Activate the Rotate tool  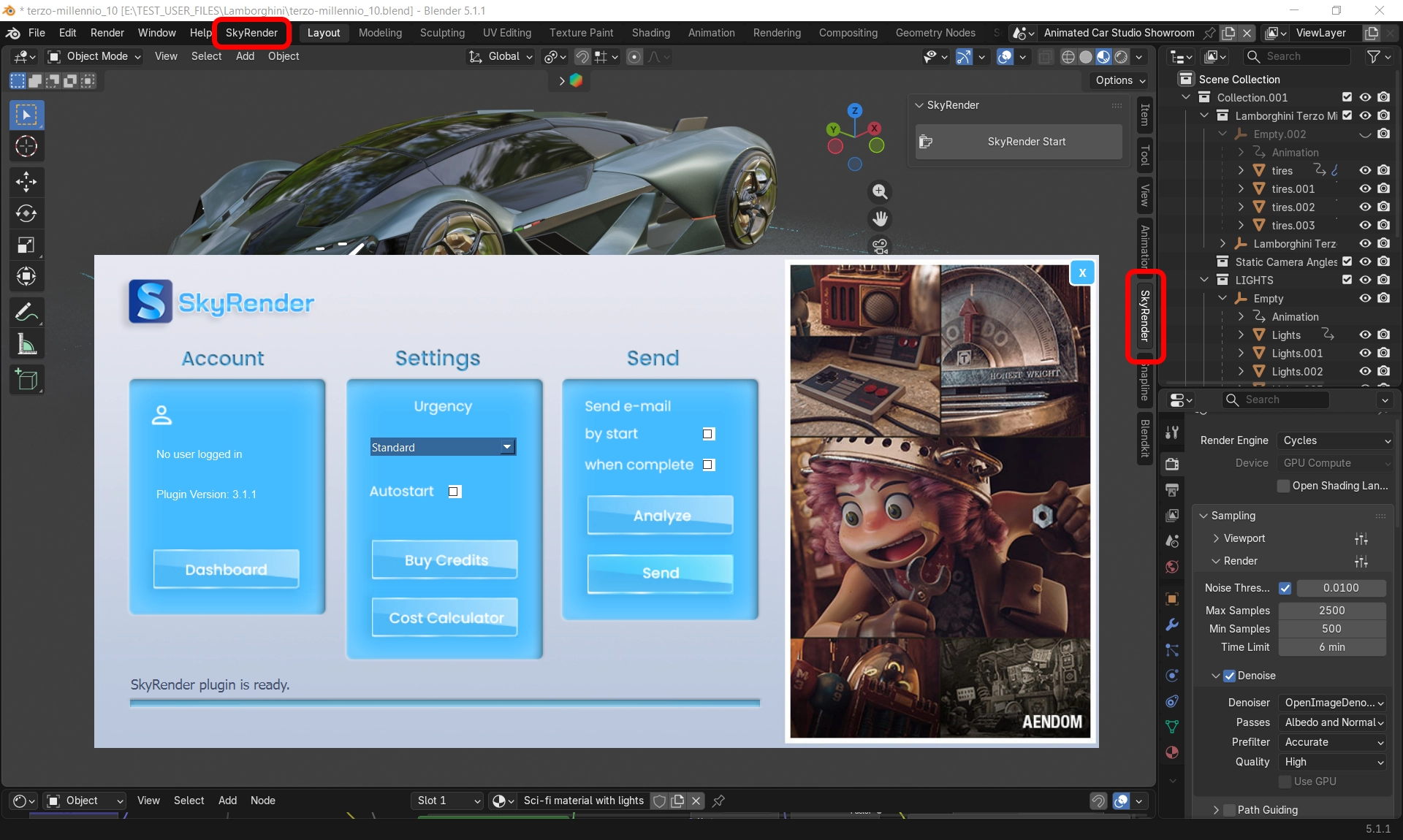26,213
